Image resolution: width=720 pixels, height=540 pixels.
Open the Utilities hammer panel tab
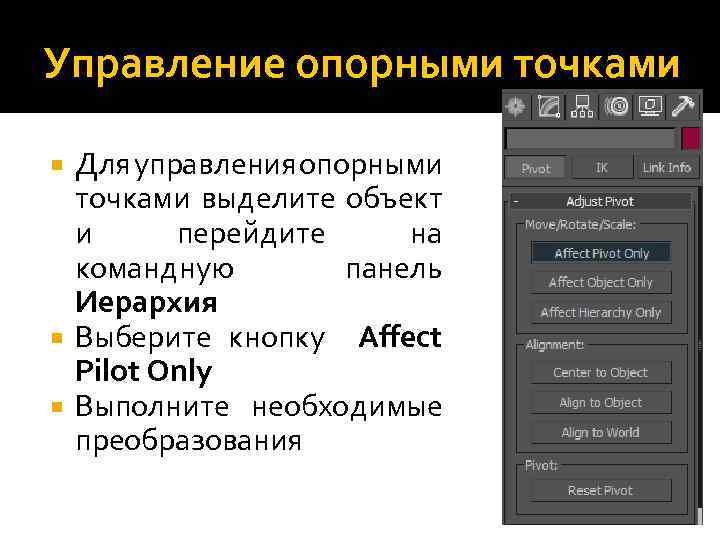[x=683, y=107]
